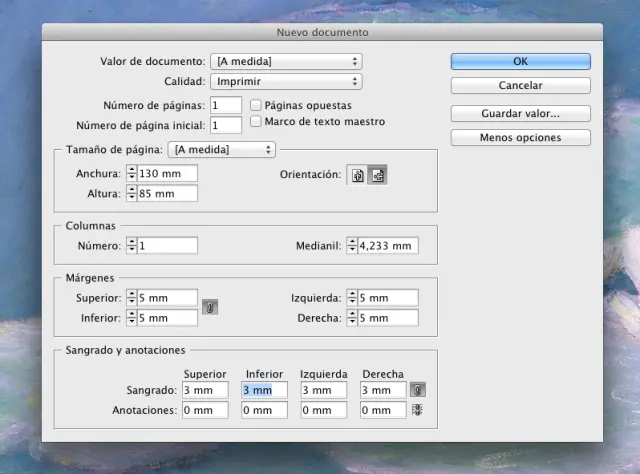The image size is (640, 474).
Task: Open the Tamaño de página dropdown
Action: [x=222, y=150]
